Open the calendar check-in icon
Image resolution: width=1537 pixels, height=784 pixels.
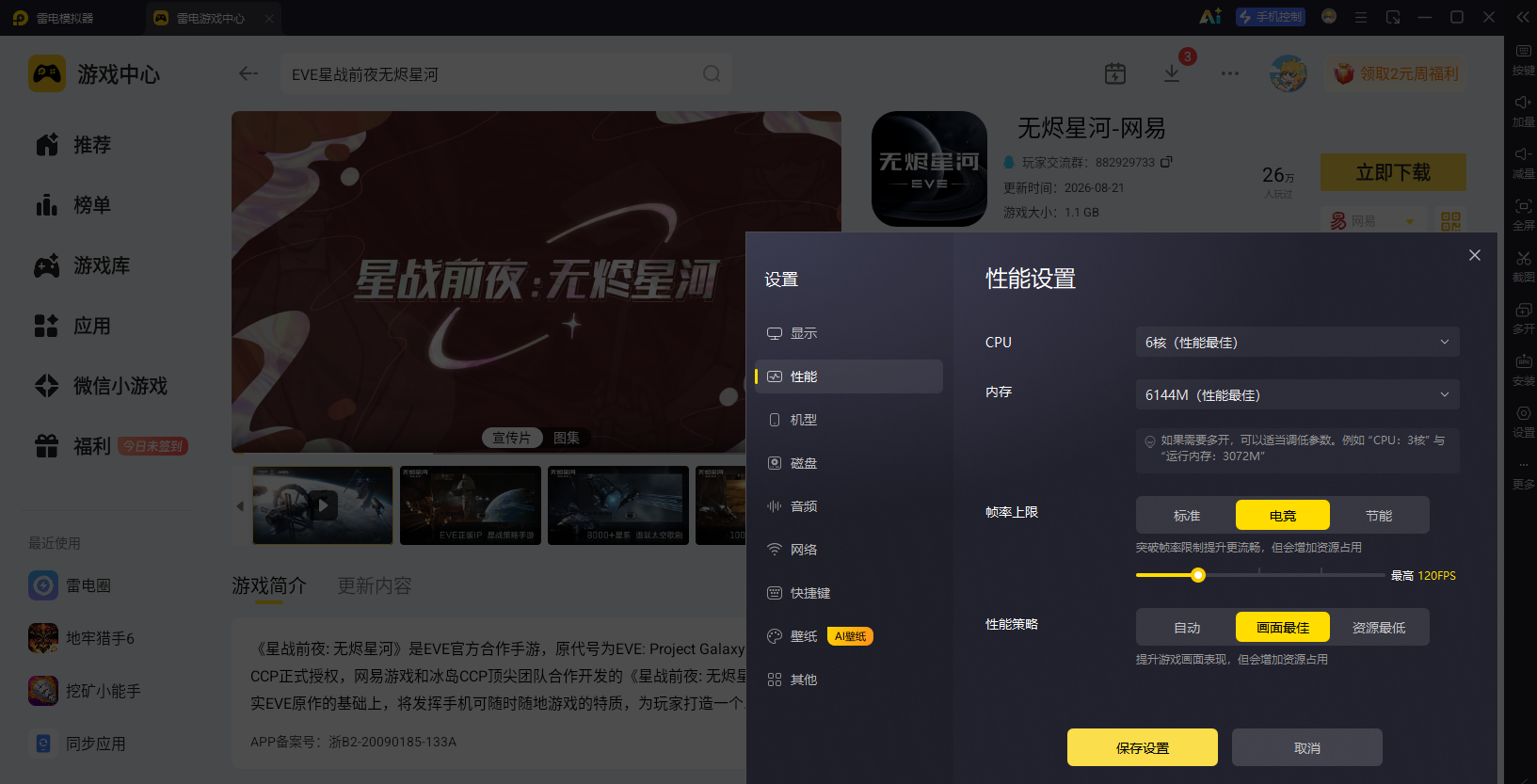(x=1115, y=73)
